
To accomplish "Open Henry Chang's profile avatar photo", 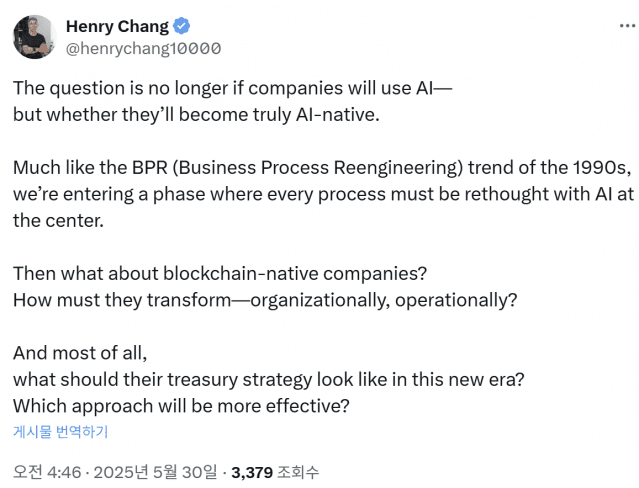I will [35, 37].
